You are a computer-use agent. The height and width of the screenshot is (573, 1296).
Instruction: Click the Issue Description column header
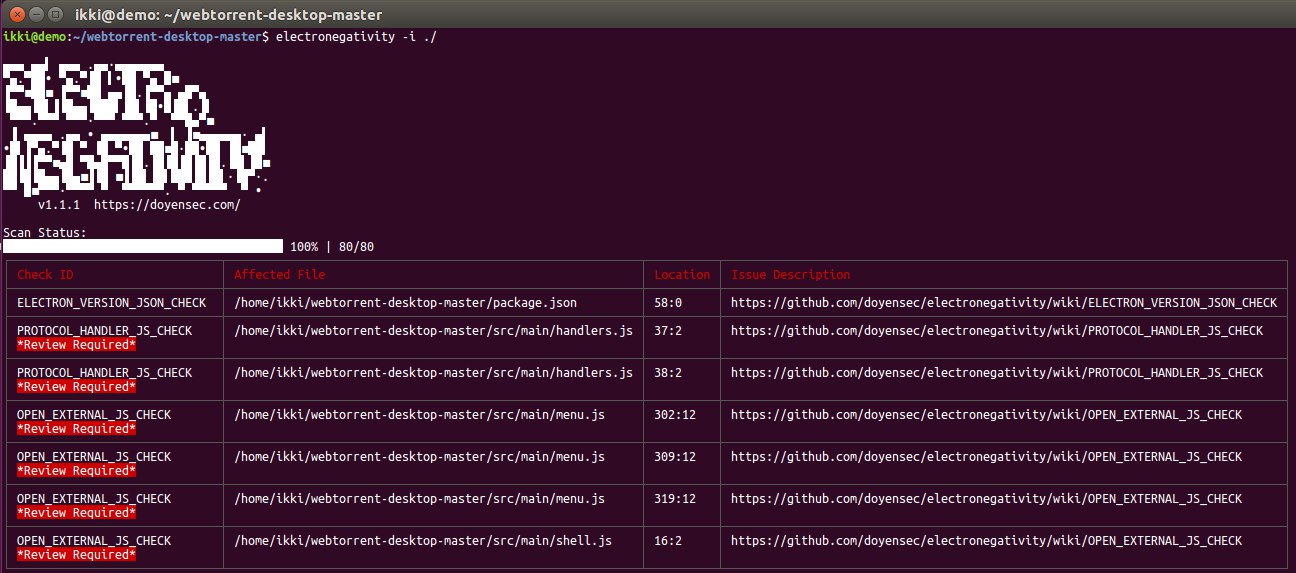coord(790,275)
